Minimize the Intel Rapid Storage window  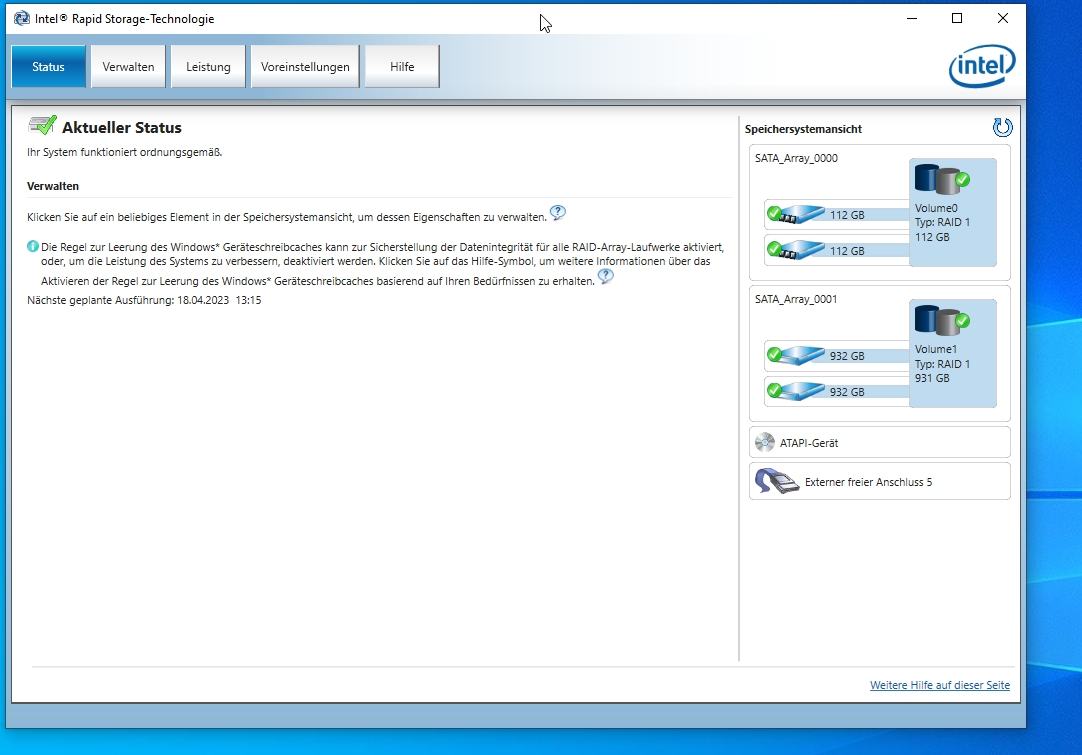912,19
